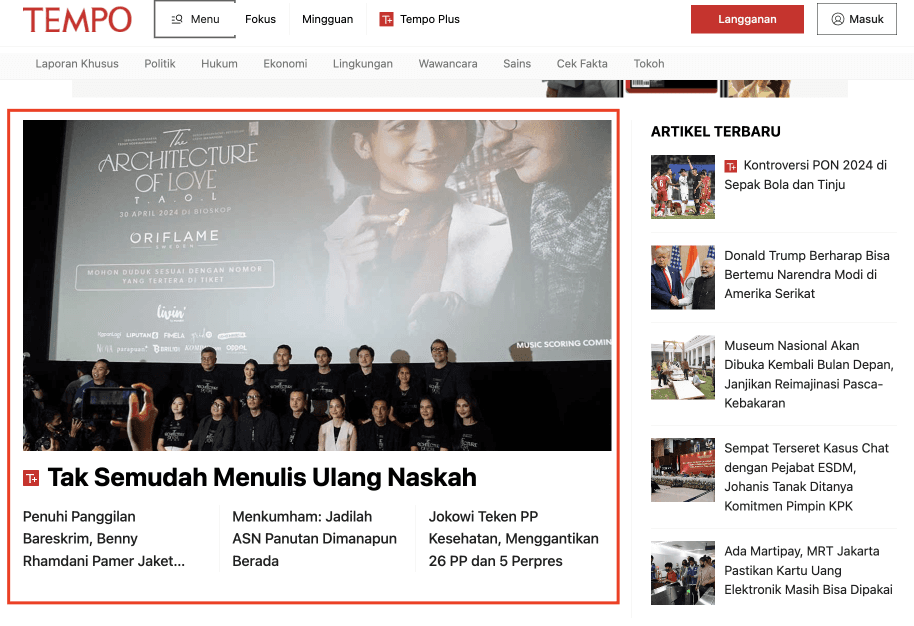Image resolution: width=914 pixels, height=626 pixels.
Task: Click T+ badge beside Kontroversi PON 2024
Action: tap(730, 166)
